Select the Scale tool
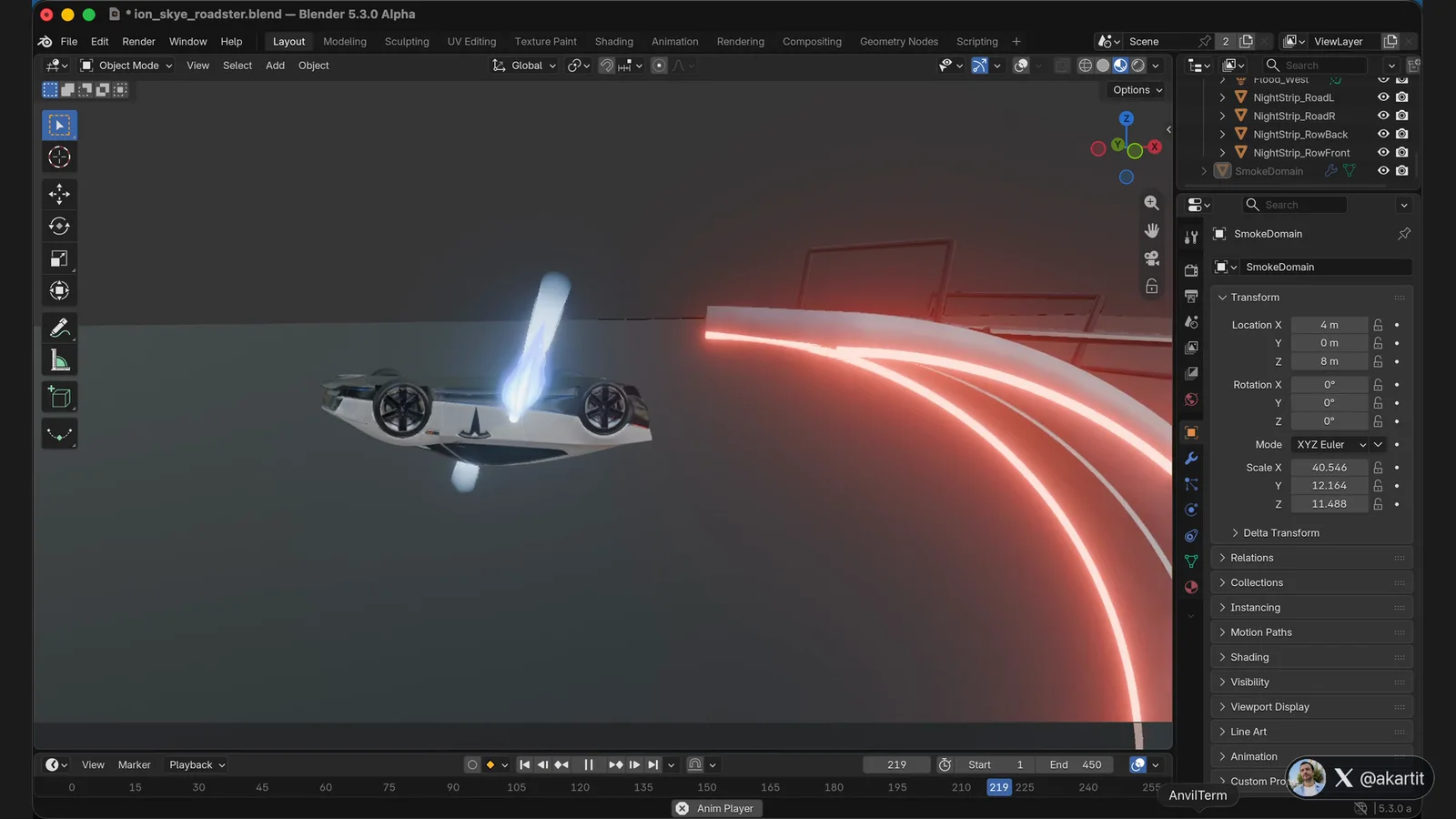This screenshot has width=1456, height=819. (59, 258)
